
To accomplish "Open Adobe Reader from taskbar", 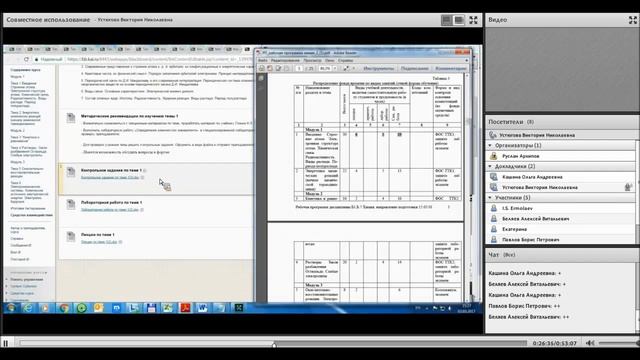I will click(x=185, y=308).
